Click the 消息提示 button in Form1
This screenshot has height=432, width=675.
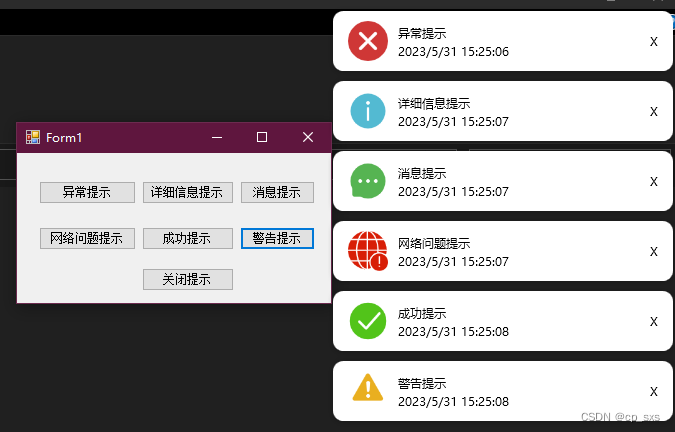(x=277, y=192)
